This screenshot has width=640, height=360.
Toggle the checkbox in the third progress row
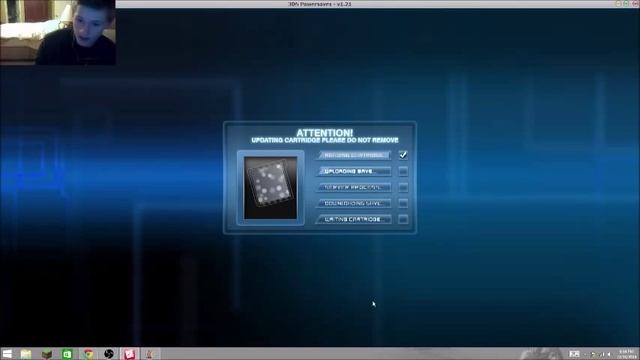[403, 187]
